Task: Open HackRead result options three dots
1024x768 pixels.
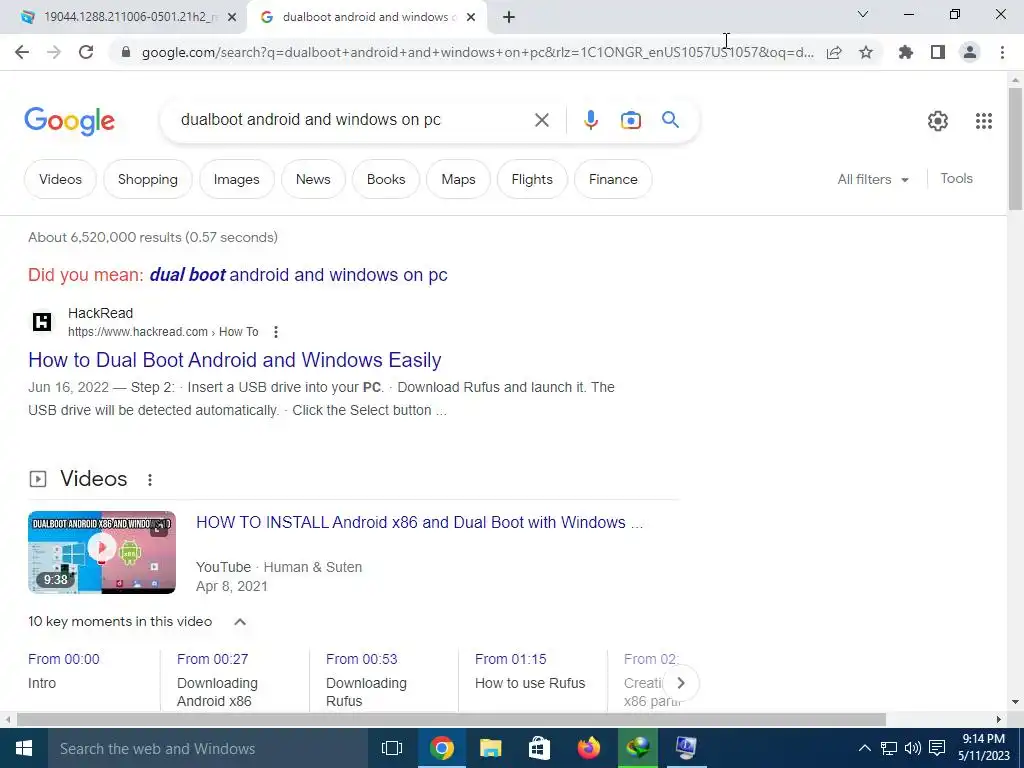Action: pos(276,332)
